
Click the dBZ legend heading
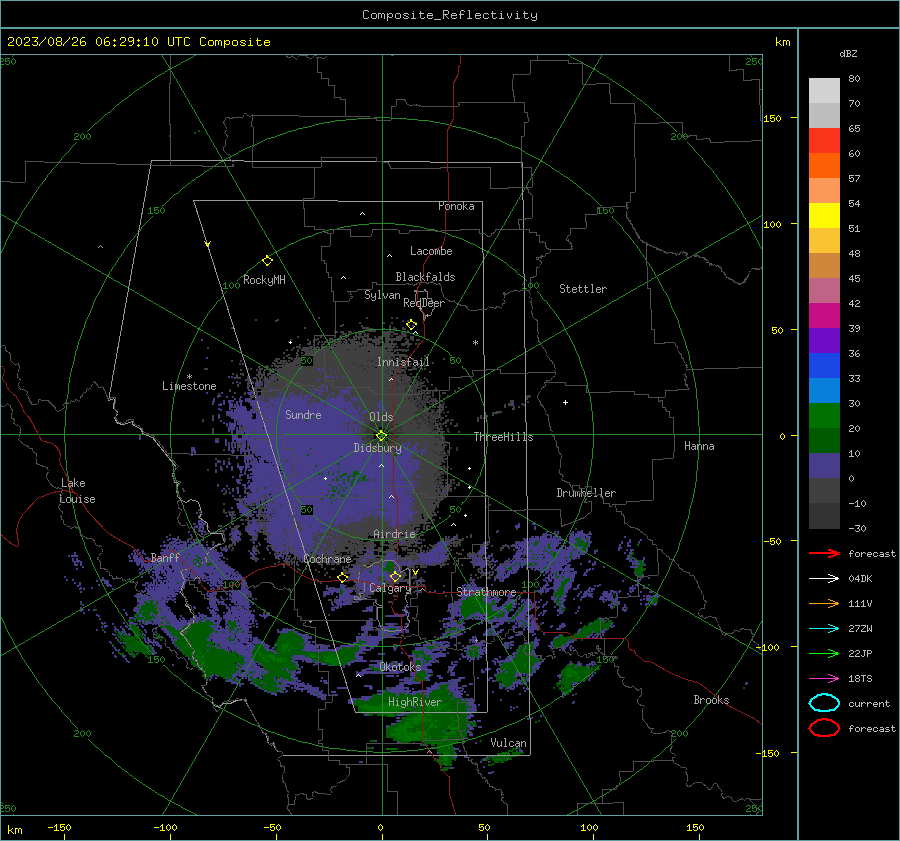pyautogui.click(x=848, y=53)
